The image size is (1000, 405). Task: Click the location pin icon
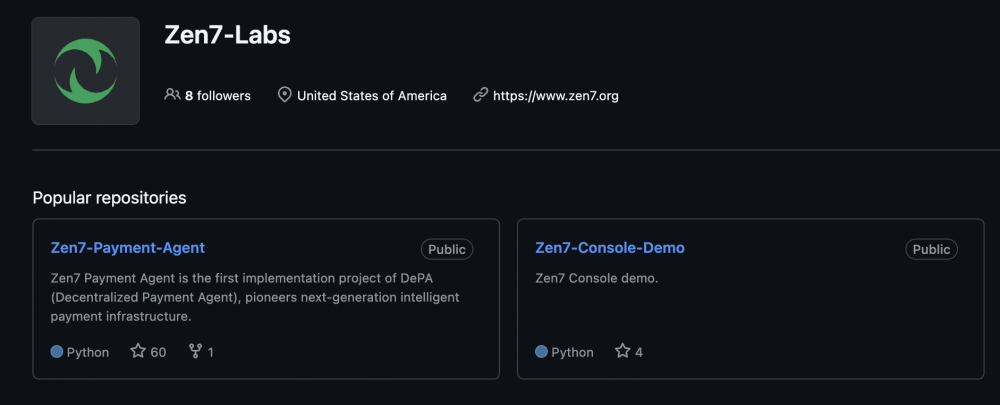point(284,95)
